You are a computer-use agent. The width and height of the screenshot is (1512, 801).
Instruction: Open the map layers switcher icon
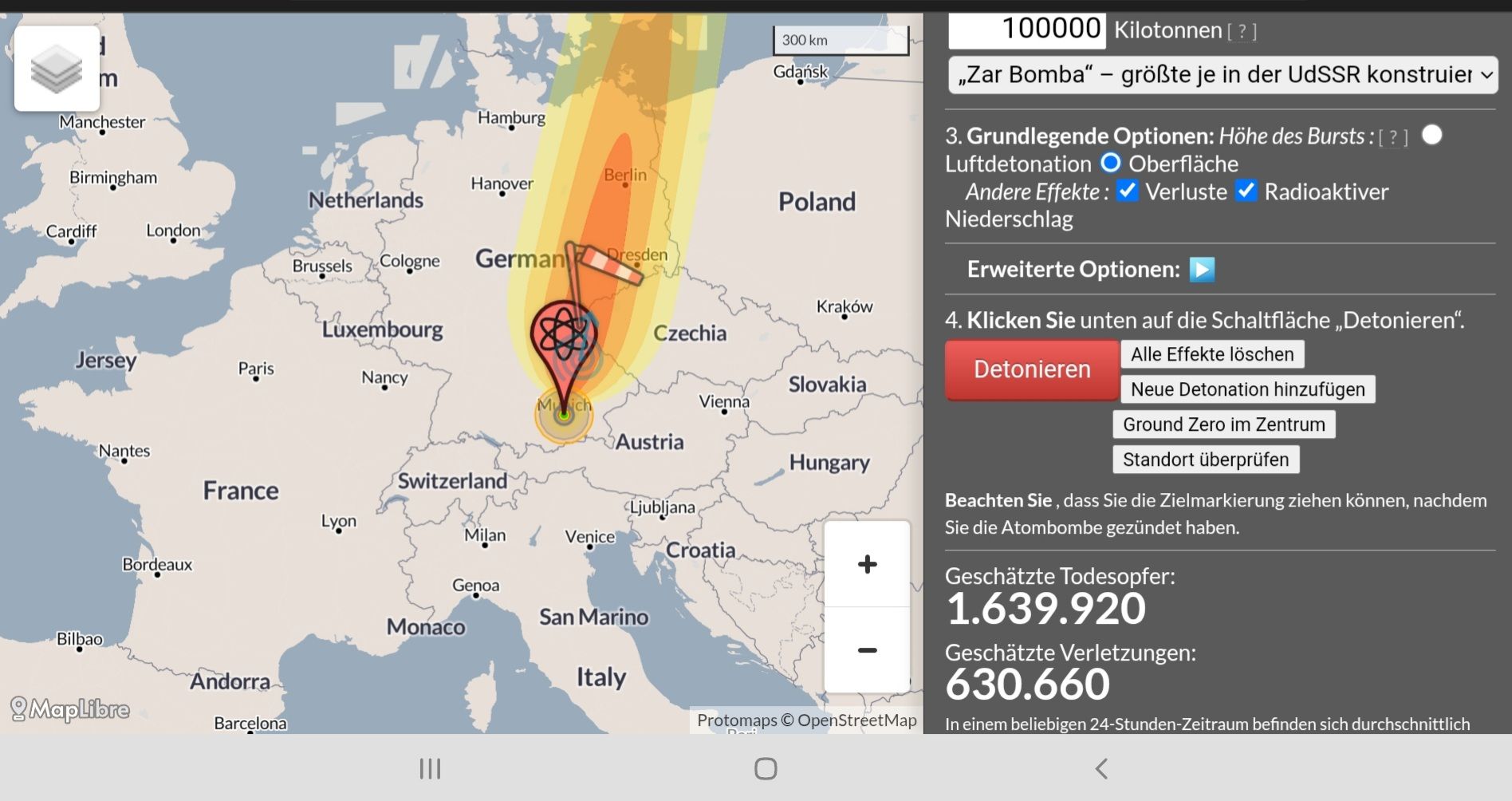[57, 69]
